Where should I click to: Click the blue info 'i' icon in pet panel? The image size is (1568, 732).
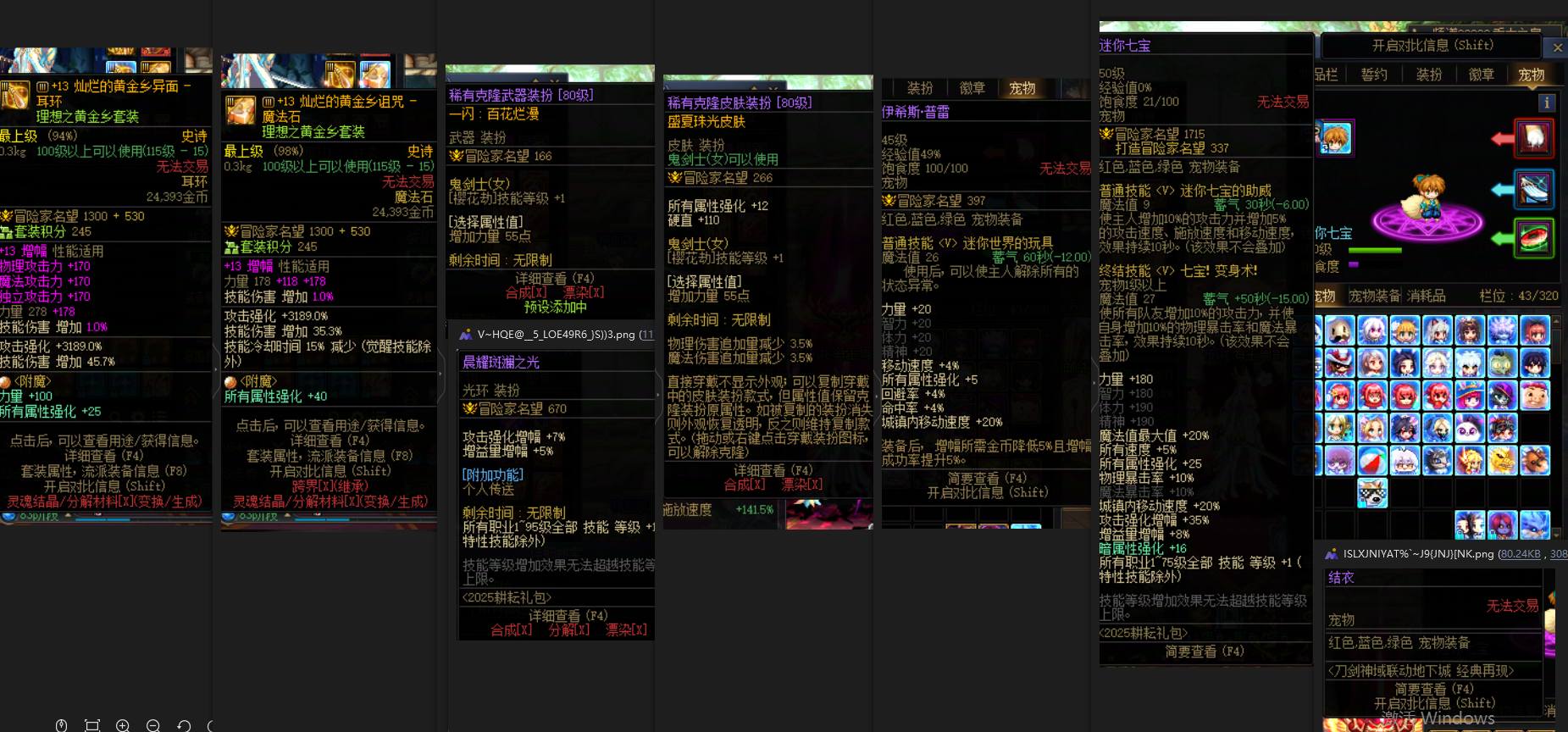click(1547, 103)
